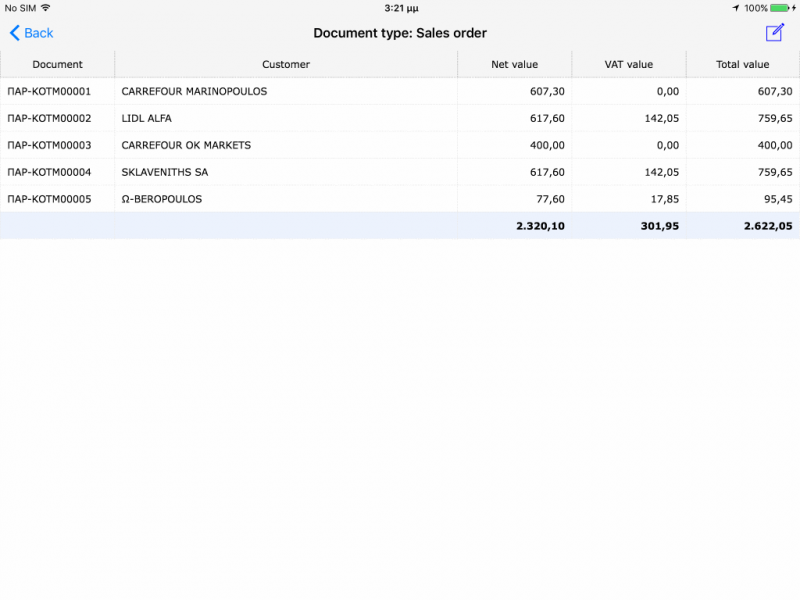Click net value 617,60 in SKLAVENITHS SA row
Image resolution: width=800 pixels, height=600 pixels.
[x=547, y=172]
